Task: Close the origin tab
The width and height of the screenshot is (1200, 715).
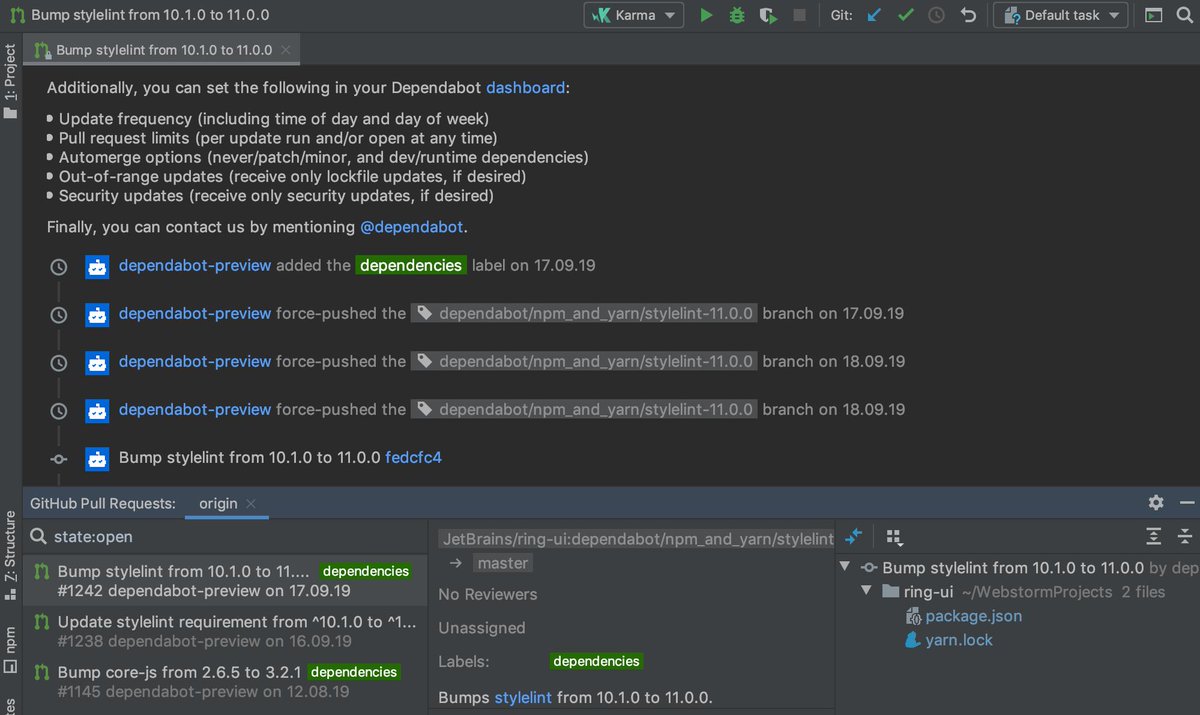Action: coord(252,504)
